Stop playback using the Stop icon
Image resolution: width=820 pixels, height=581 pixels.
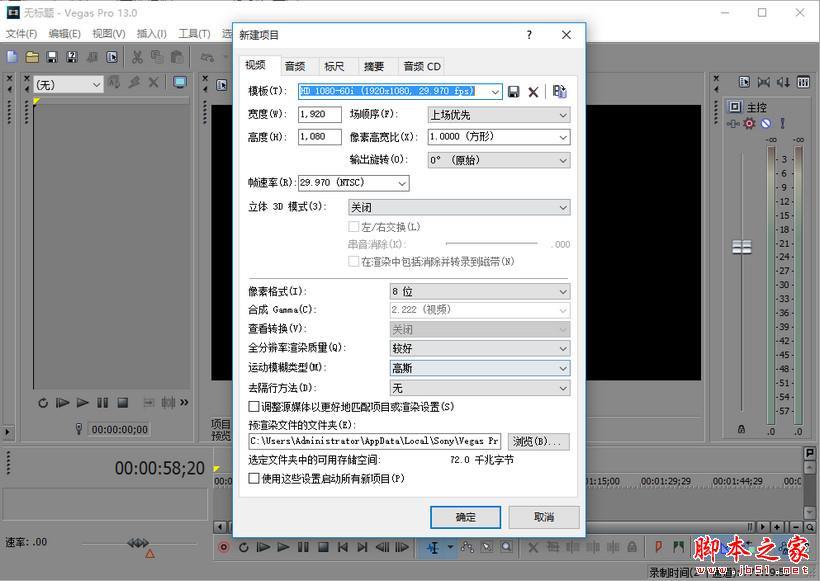[324, 547]
